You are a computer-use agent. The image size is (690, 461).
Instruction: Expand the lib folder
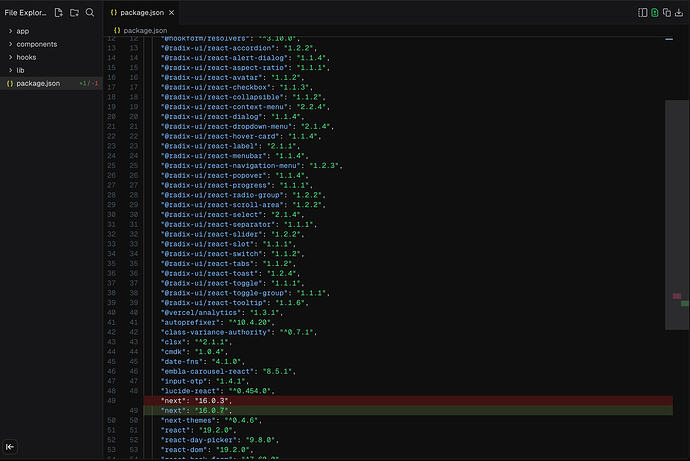point(51,70)
